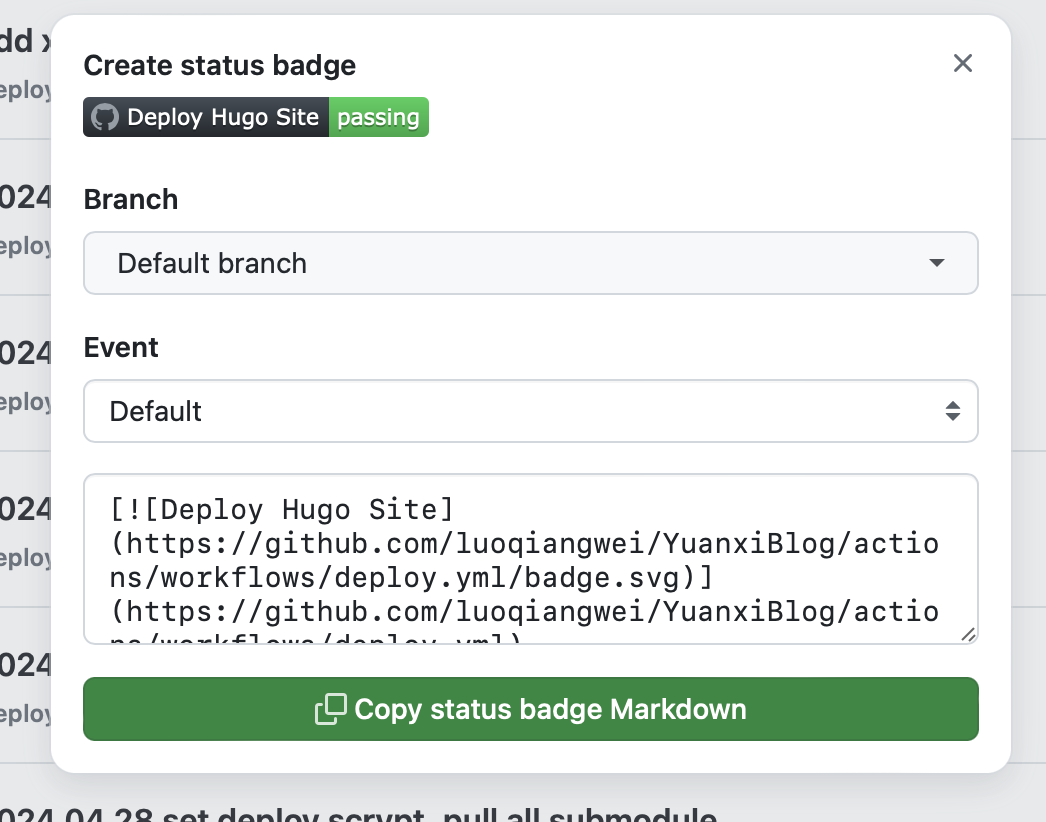Click the Create status badge heading
Screen dimensions: 1046x822
[219, 66]
